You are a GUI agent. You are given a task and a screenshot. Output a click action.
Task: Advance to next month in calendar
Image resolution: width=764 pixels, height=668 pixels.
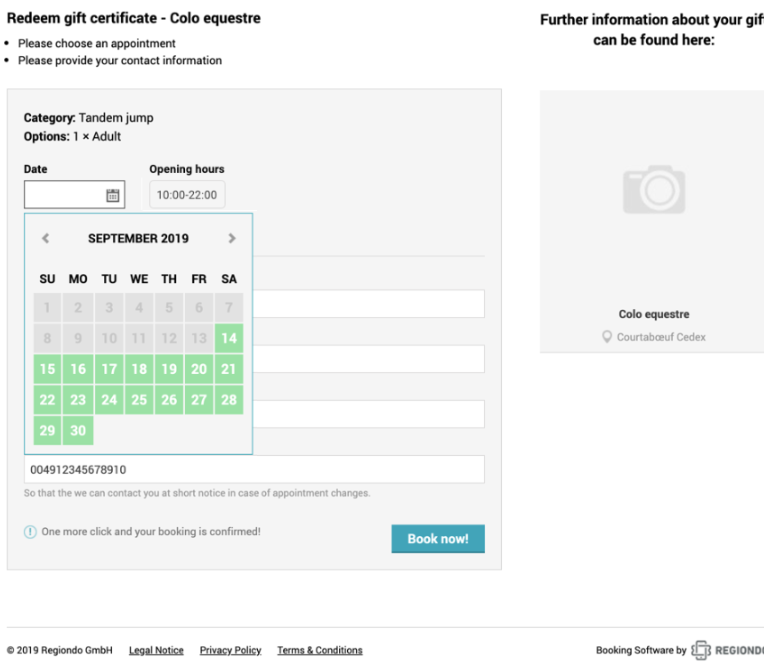[232, 238]
